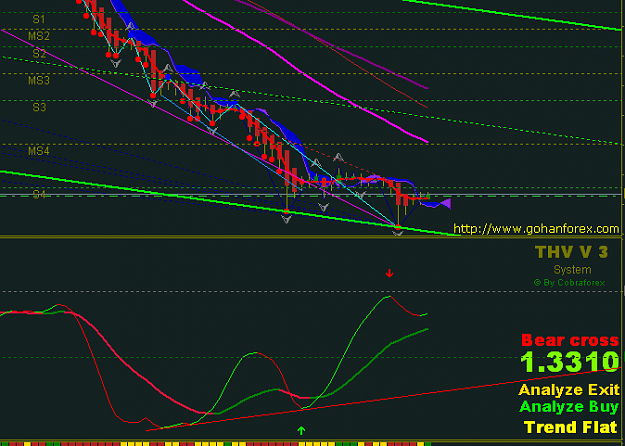Click the red Bear cross signal text
The image size is (625, 446).
point(570,340)
